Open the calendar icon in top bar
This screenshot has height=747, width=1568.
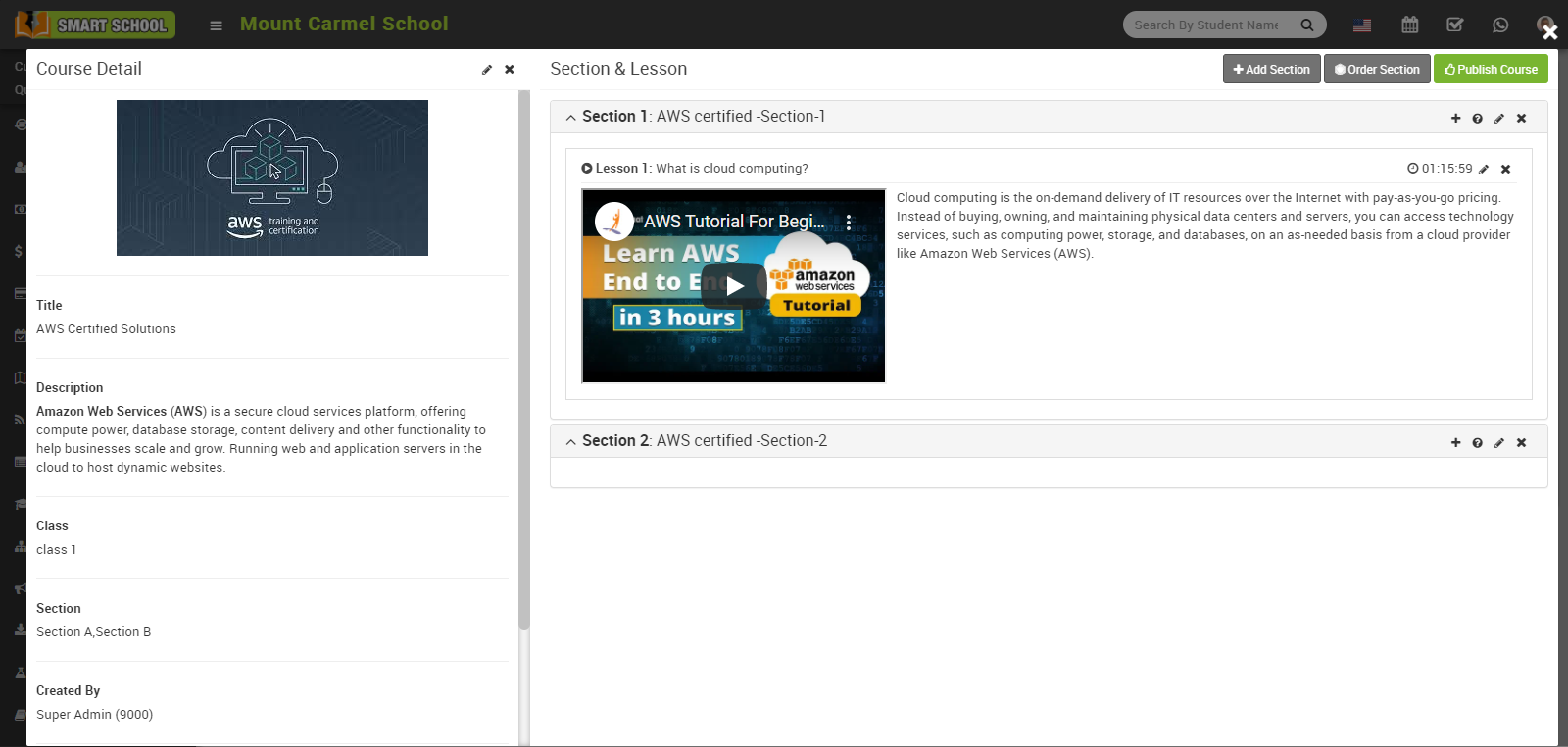point(1409,25)
